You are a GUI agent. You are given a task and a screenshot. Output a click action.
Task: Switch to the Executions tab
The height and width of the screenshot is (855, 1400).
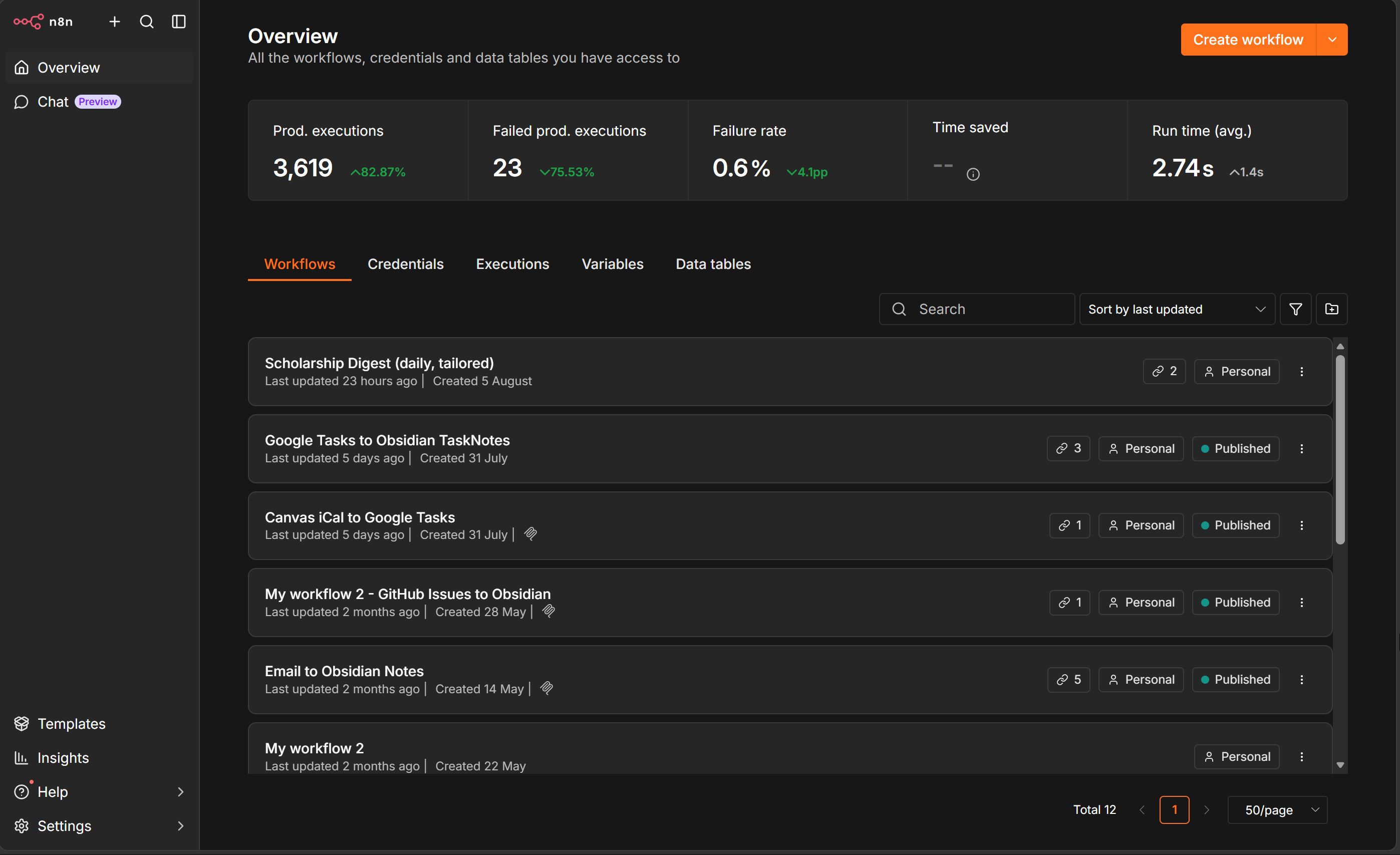[x=512, y=264]
